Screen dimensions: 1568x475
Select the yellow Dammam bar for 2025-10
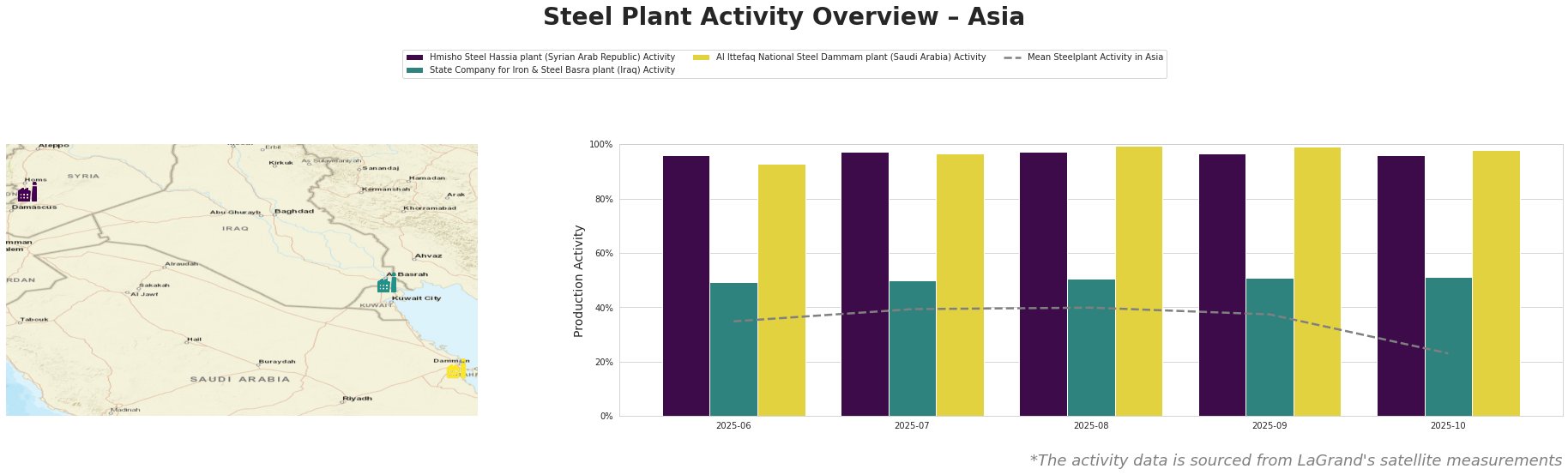(1496, 283)
